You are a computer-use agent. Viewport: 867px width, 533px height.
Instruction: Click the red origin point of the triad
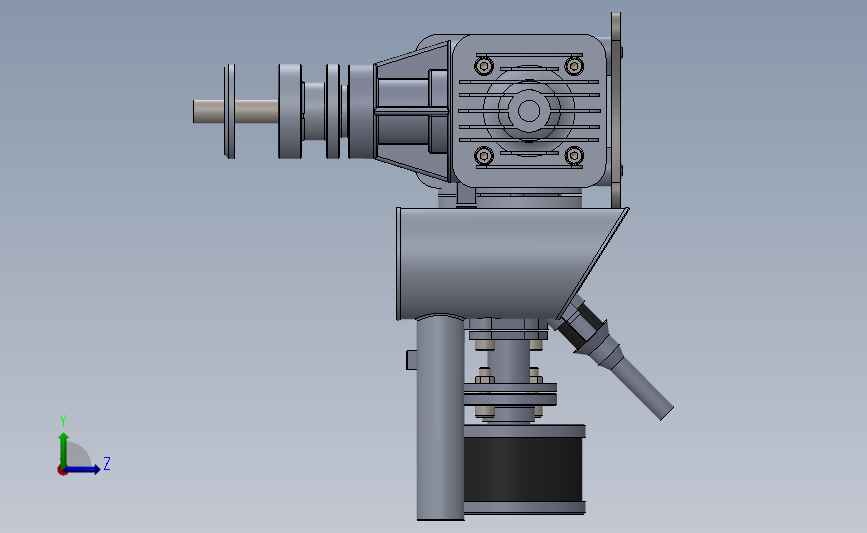coord(62,471)
